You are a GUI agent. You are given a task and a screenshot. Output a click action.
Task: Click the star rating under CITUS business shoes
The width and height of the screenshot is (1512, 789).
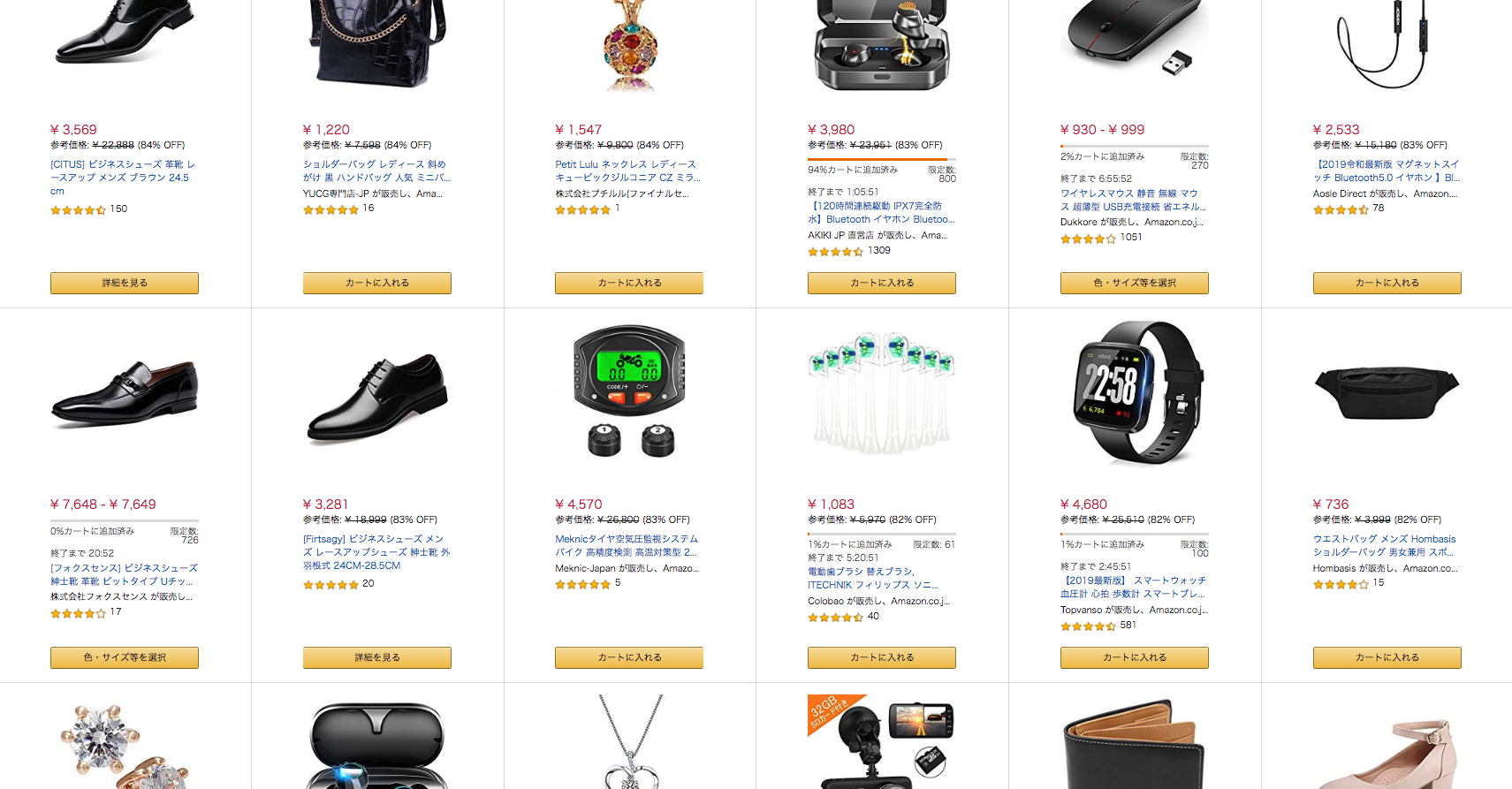(x=79, y=210)
